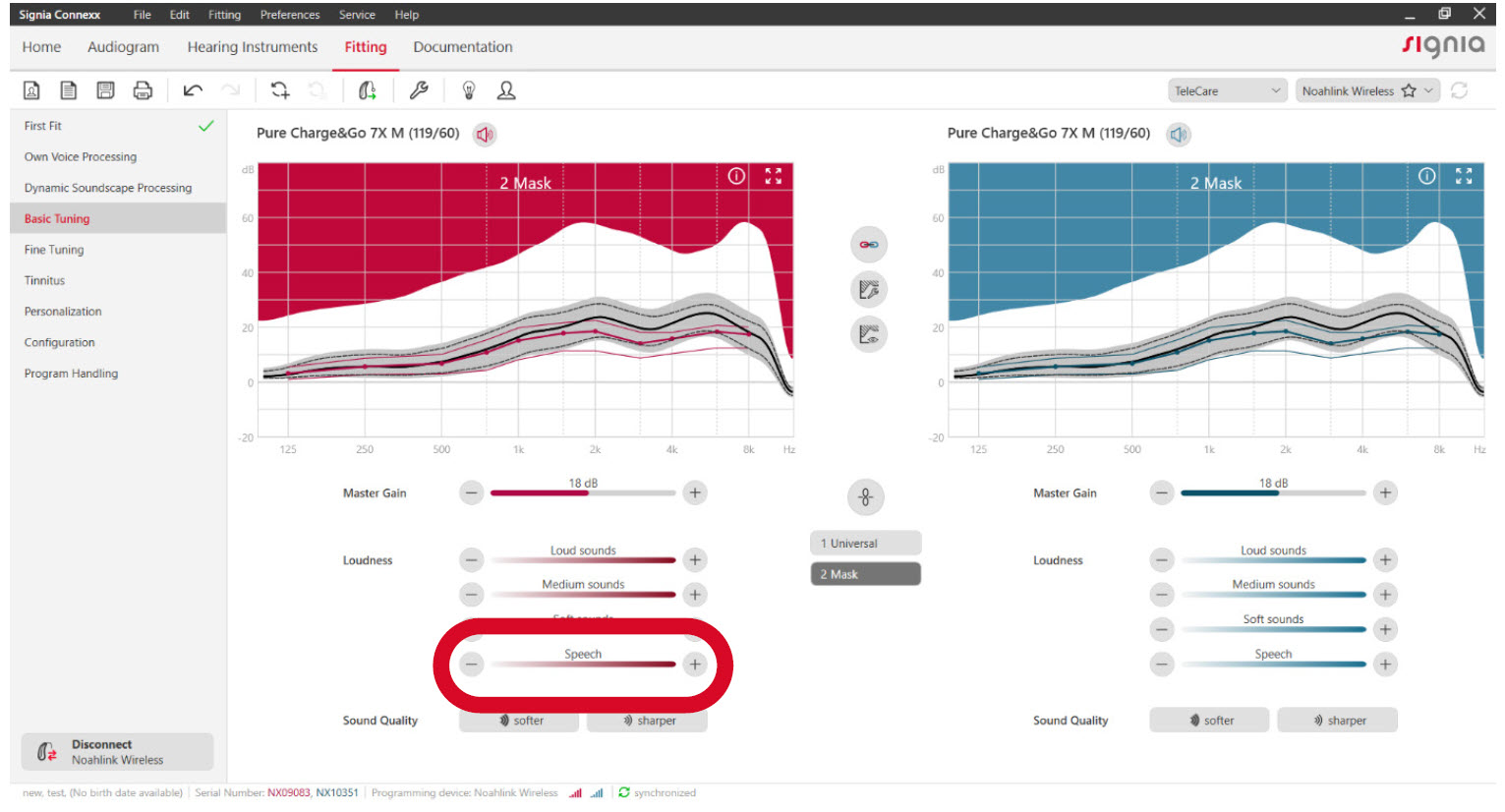
Task: Click the hearing aid with green arrow icon
Action: [x=367, y=90]
